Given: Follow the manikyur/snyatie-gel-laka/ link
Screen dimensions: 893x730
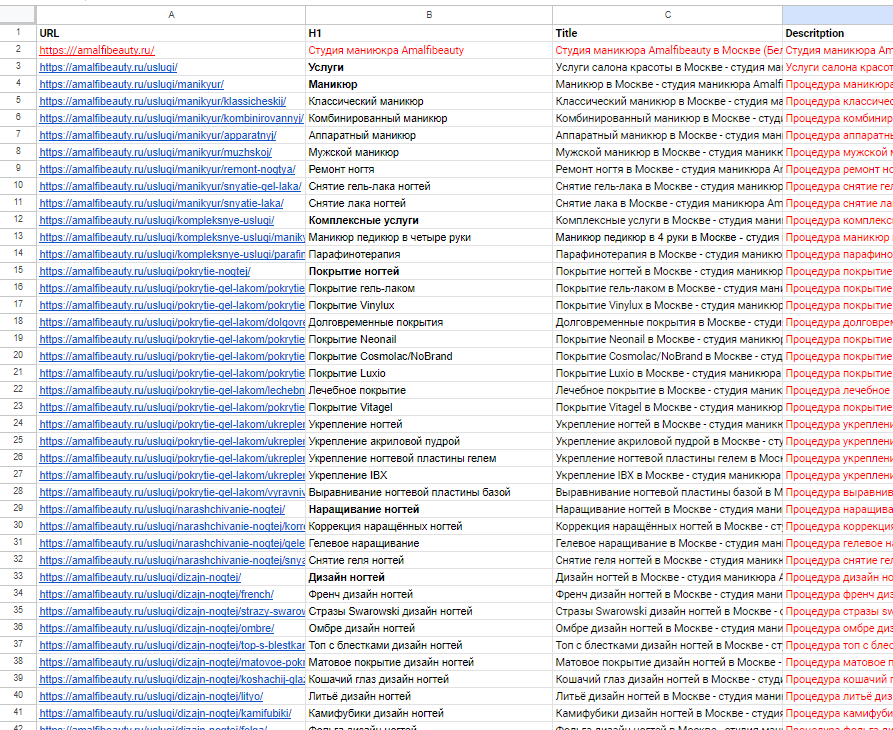Looking at the screenshot, I should tap(170, 186).
